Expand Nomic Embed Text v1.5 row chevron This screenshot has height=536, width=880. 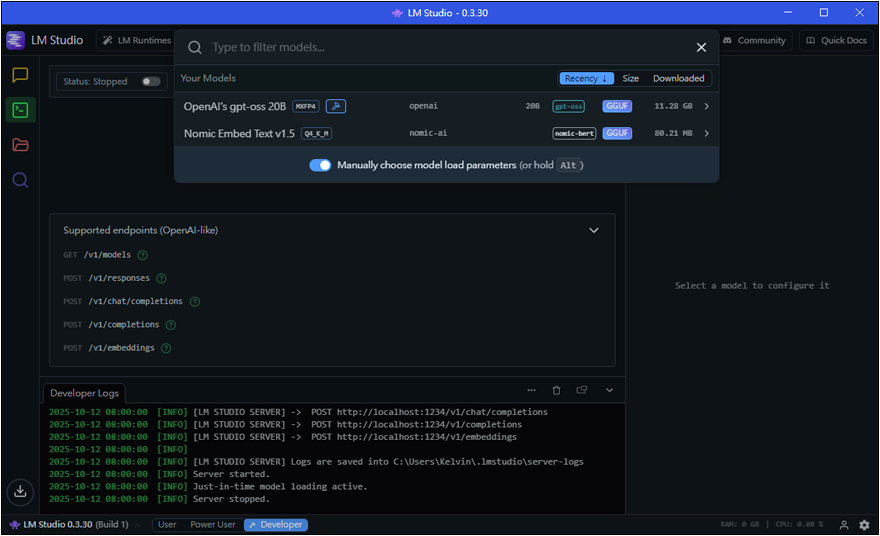[707, 133]
